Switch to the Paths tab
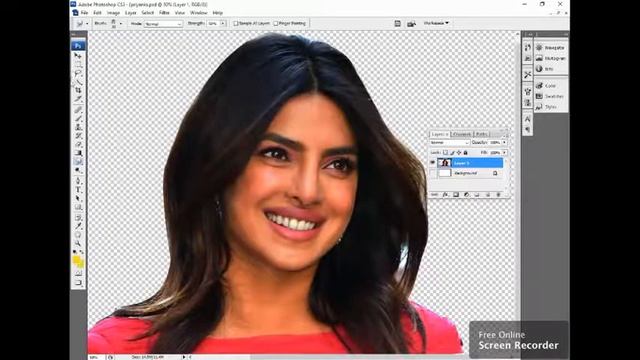 pos(482,134)
